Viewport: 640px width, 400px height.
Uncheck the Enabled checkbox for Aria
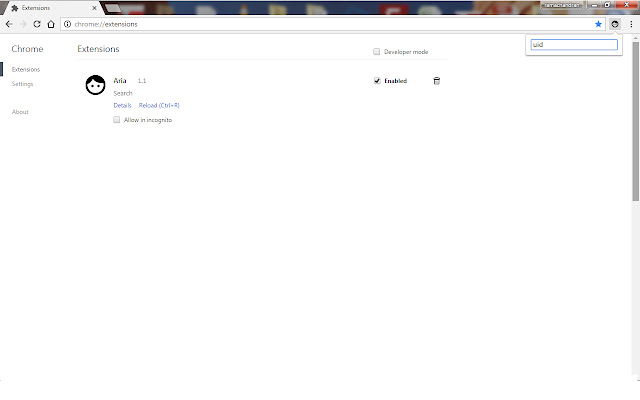tap(377, 81)
